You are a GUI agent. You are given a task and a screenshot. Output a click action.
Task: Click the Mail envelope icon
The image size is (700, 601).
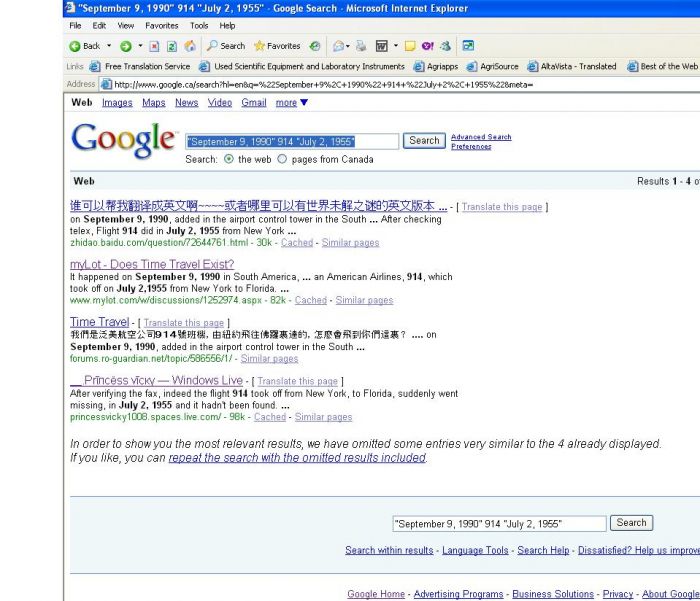(x=339, y=46)
